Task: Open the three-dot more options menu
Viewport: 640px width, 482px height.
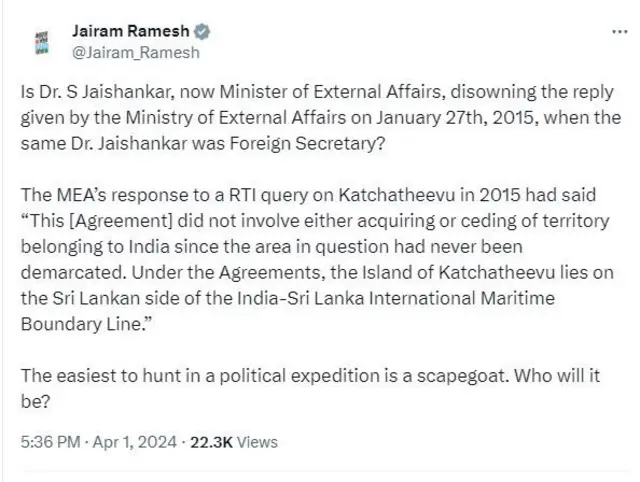Action: [x=620, y=32]
